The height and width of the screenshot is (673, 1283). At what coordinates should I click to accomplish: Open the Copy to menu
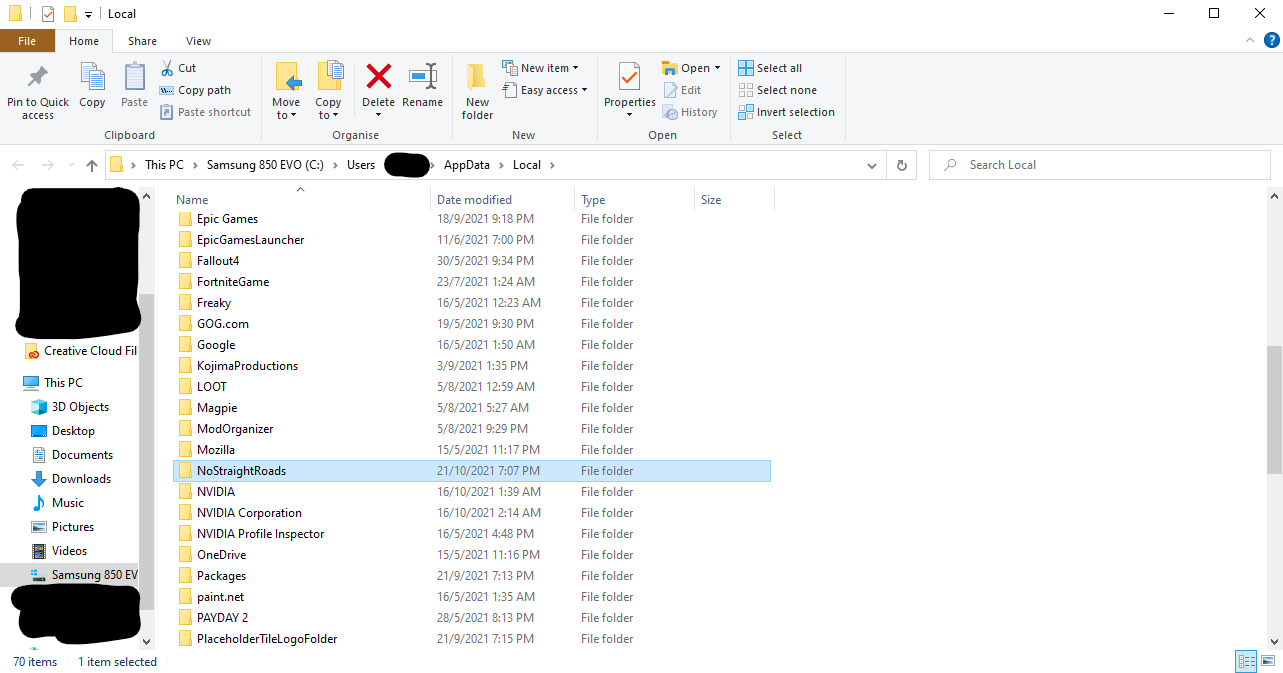point(328,91)
